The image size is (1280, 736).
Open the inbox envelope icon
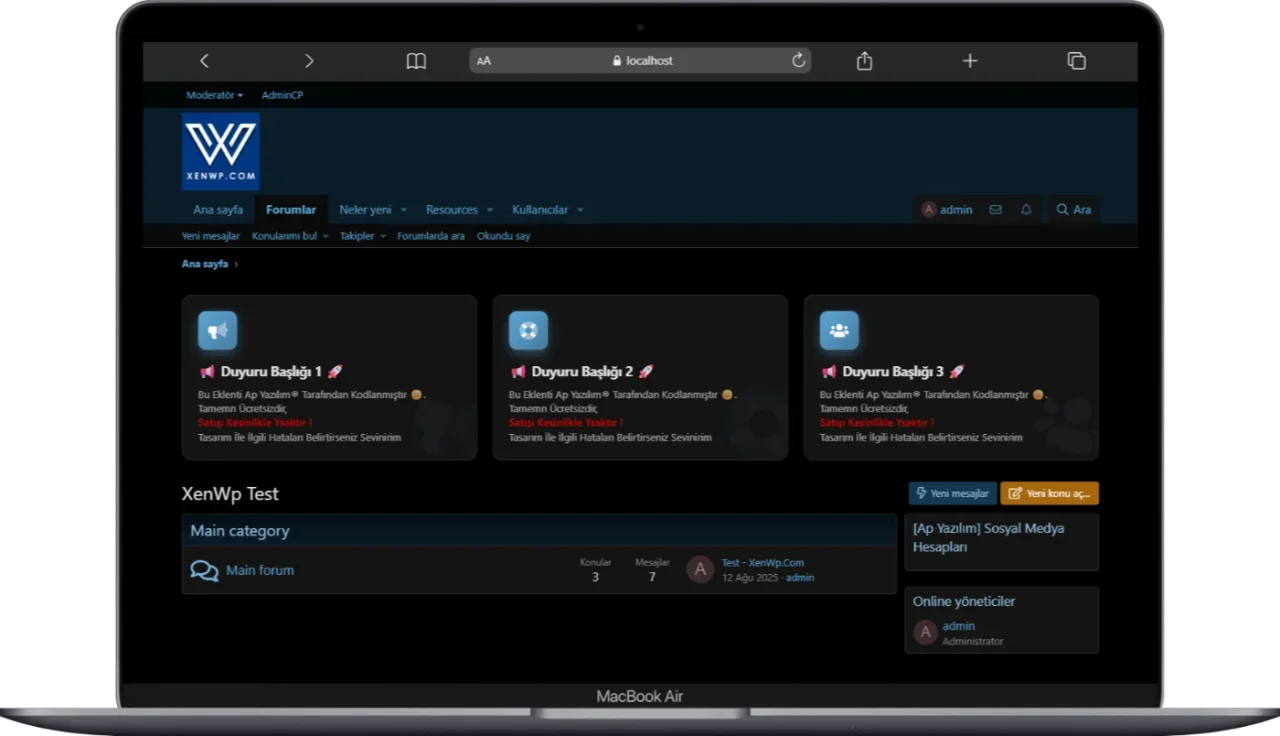(x=995, y=210)
